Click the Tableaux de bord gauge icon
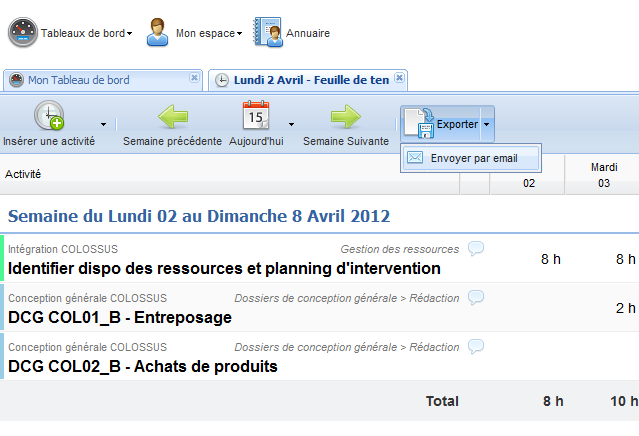 point(23,32)
